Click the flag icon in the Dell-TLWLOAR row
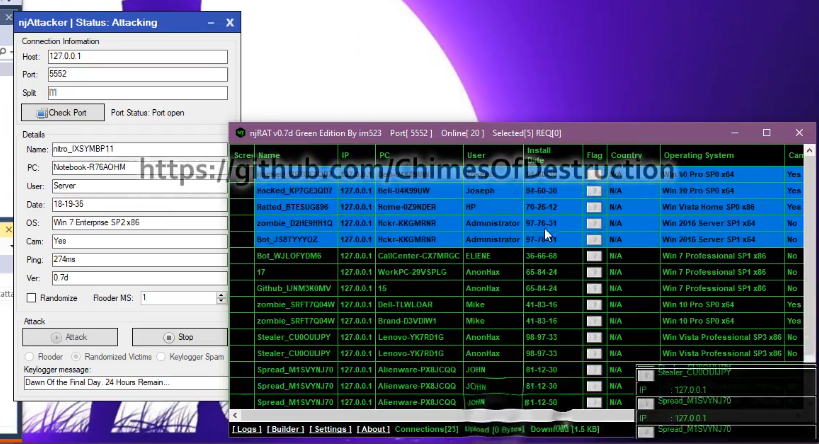Image resolution: width=819 pixels, height=444 pixels. (x=594, y=305)
